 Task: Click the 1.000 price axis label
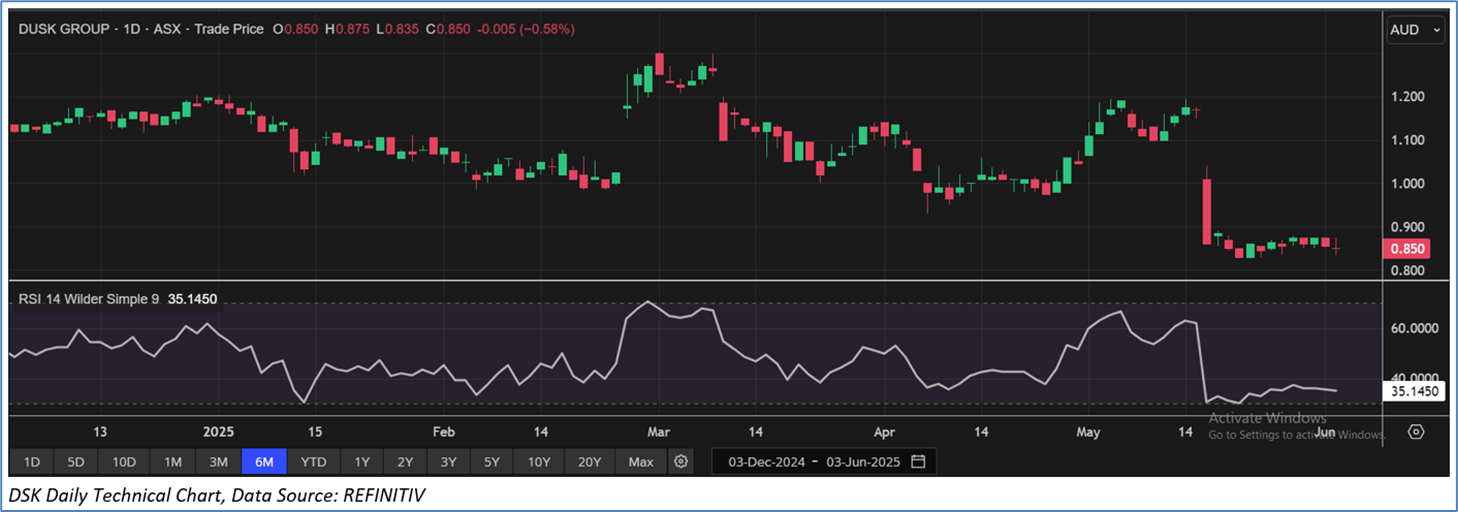(x=1410, y=184)
